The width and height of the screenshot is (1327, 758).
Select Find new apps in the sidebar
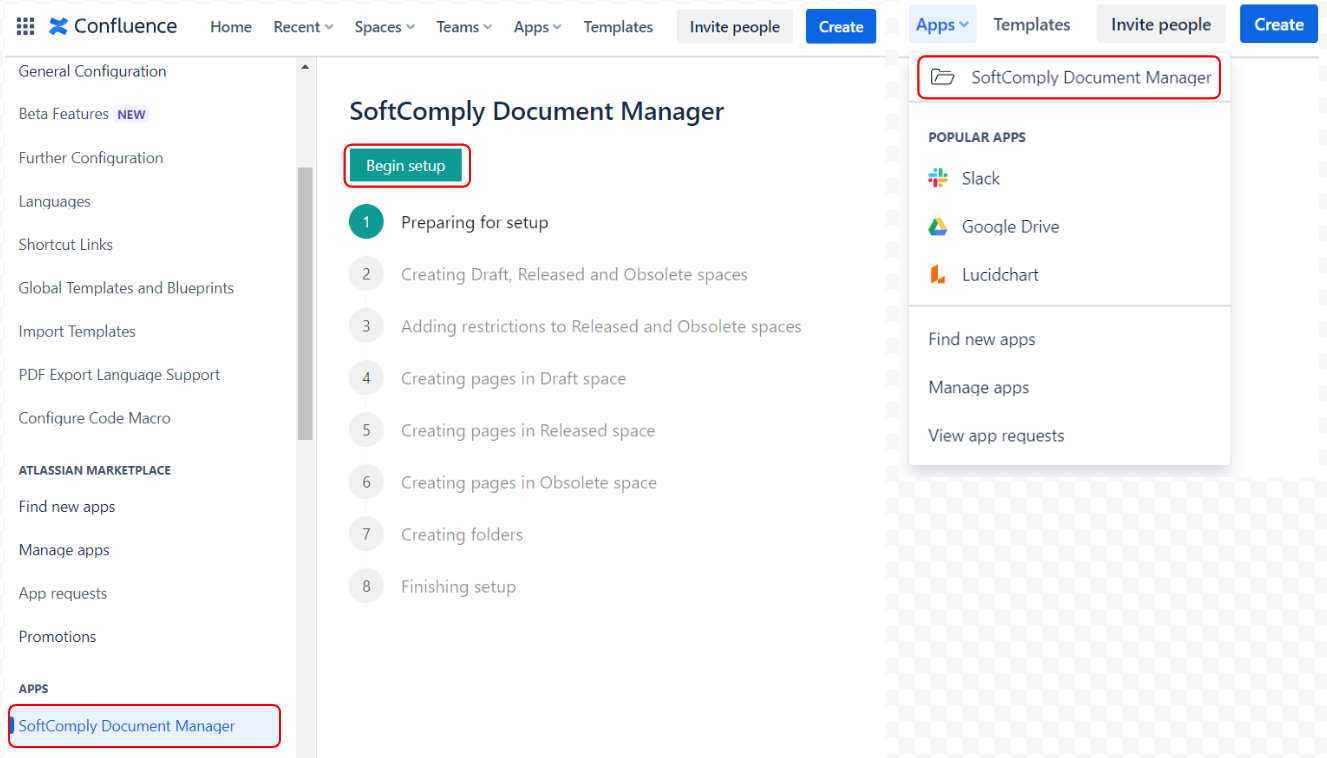66,506
